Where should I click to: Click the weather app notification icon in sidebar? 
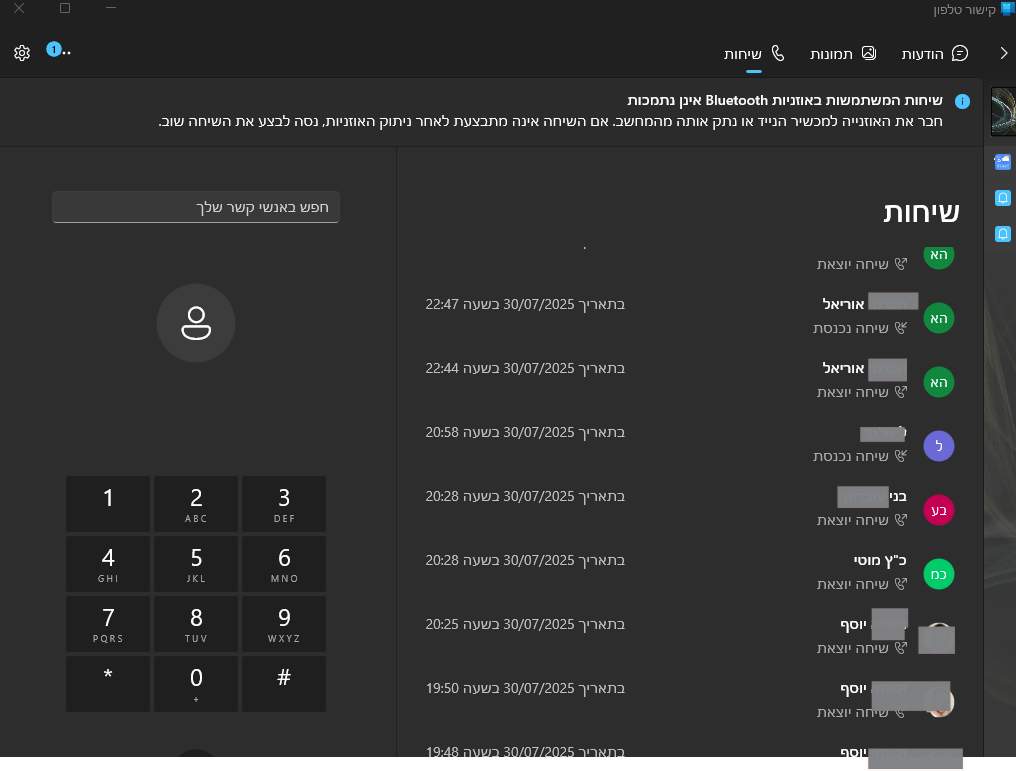pyautogui.click(x=1002, y=162)
